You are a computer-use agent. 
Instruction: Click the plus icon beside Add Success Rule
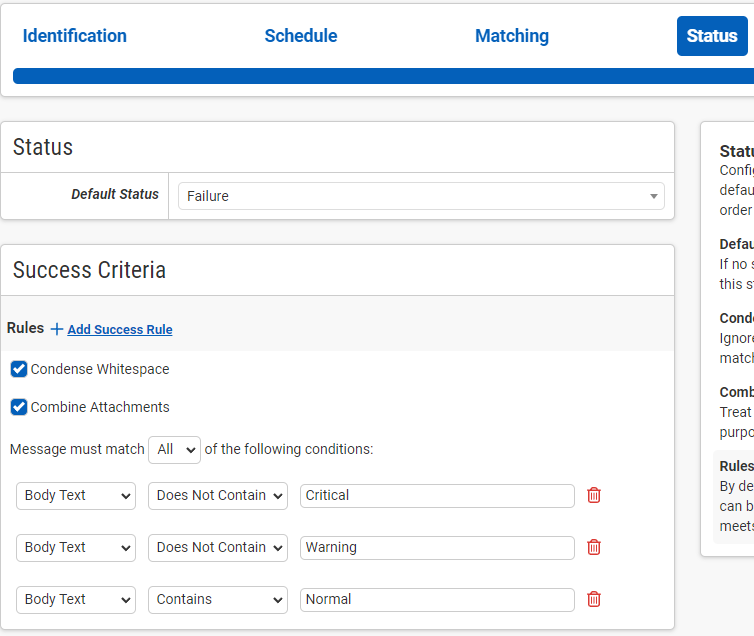pyautogui.click(x=57, y=329)
